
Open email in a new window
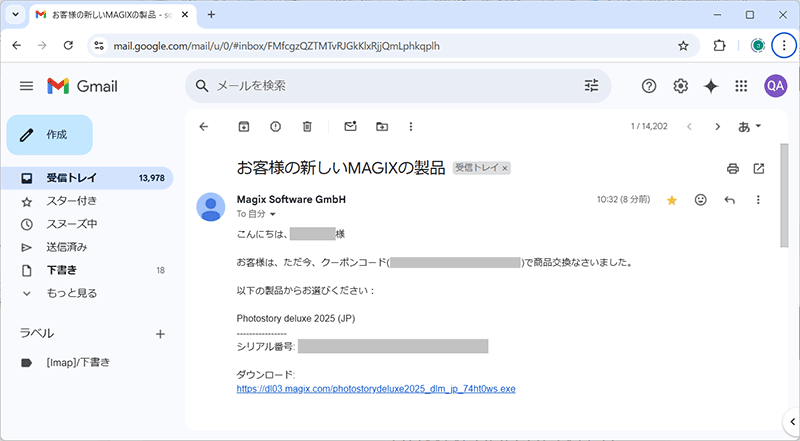click(x=759, y=168)
